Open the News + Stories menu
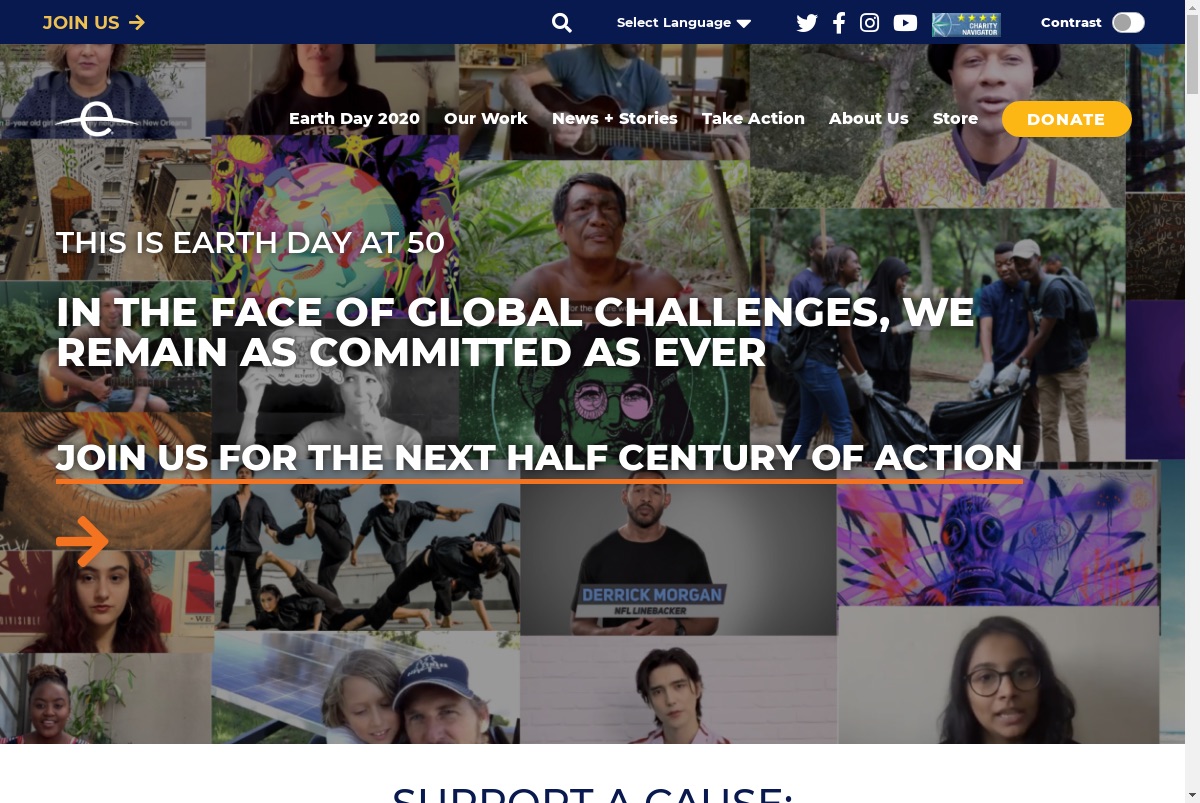Viewport: 1200px width, 803px height. tap(615, 118)
